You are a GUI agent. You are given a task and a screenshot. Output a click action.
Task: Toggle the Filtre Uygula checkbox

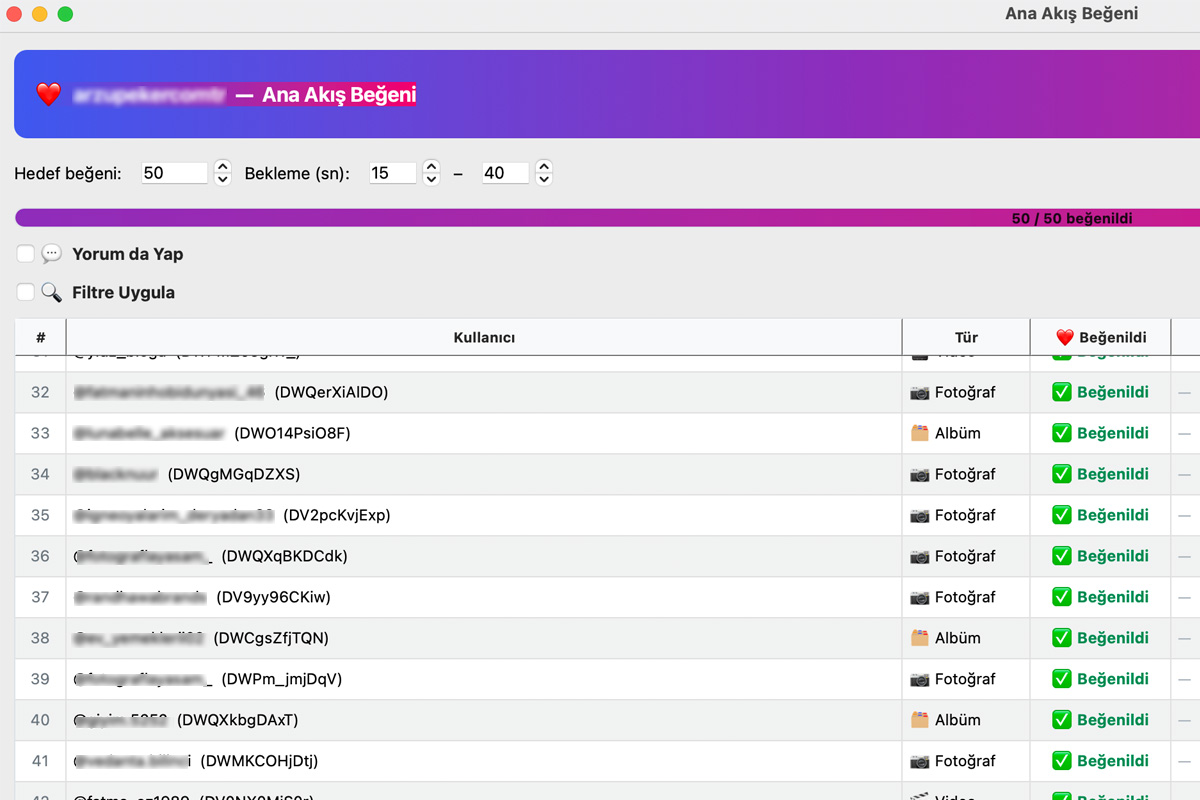(26, 292)
